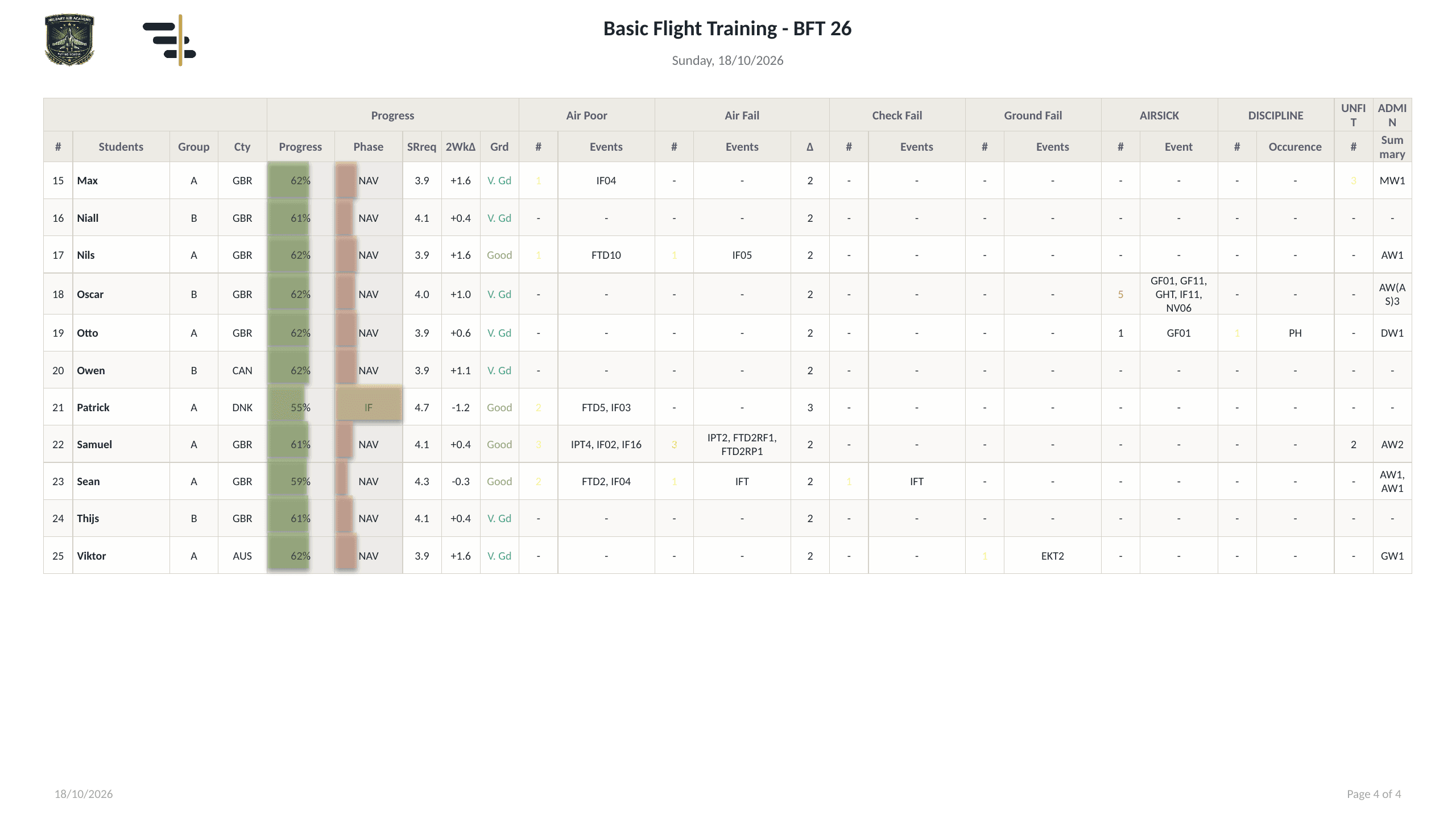Click Max's admin summary MW1
Viewport: 1456px width, 819px height.
(x=1392, y=181)
